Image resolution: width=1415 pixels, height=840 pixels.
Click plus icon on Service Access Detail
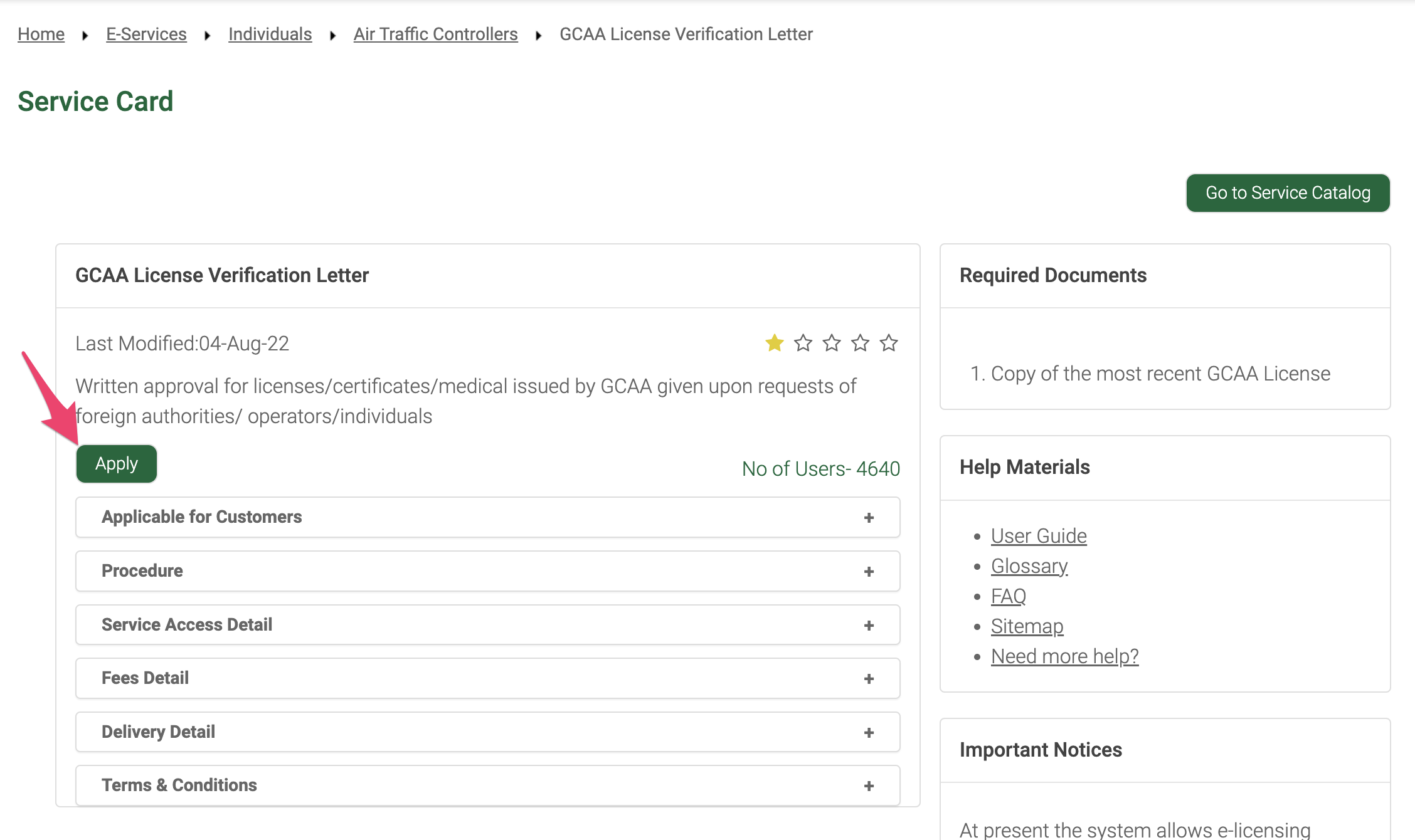(x=869, y=626)
